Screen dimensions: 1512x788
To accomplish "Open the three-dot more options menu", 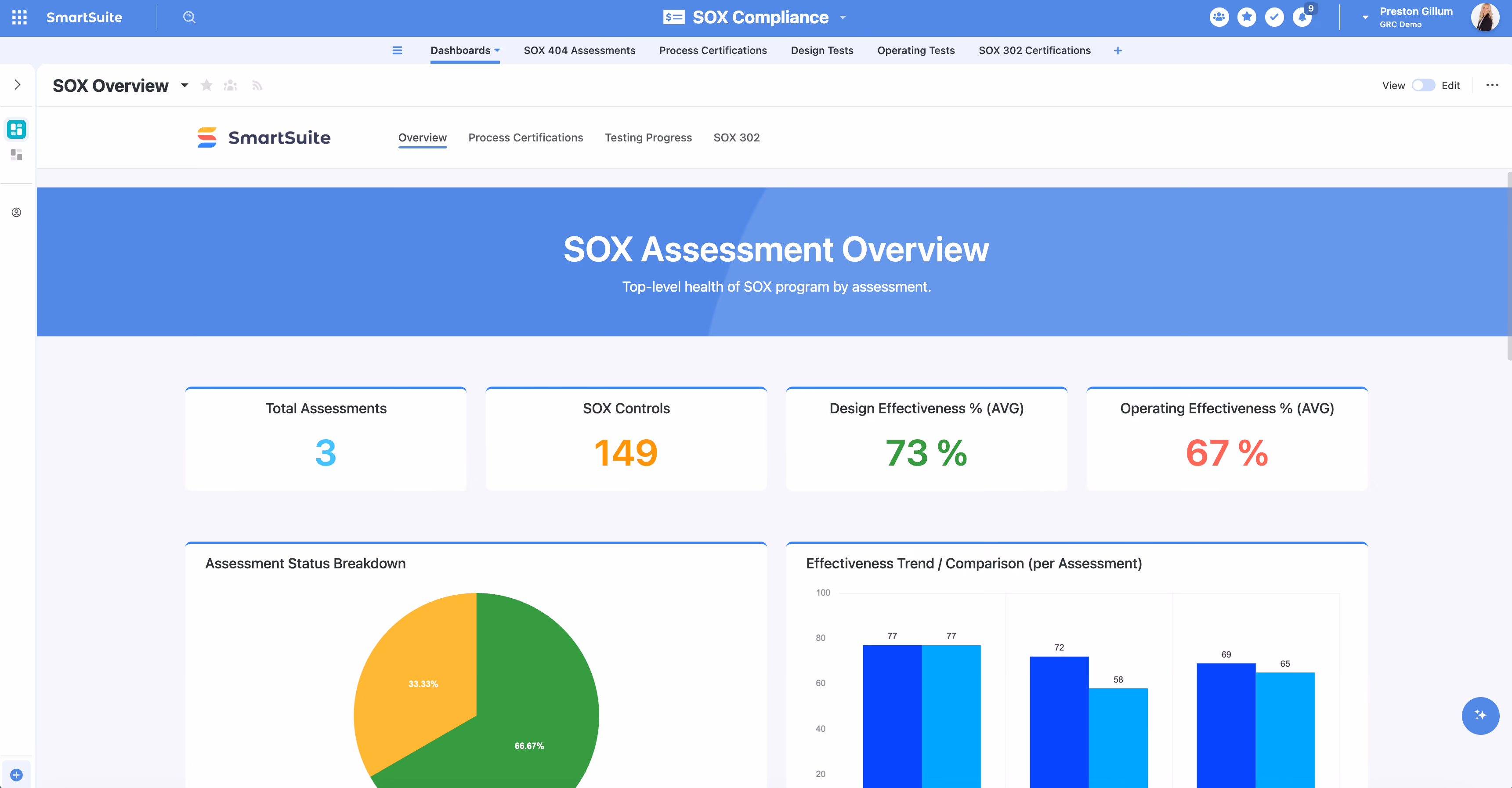I will point(1492,85).
